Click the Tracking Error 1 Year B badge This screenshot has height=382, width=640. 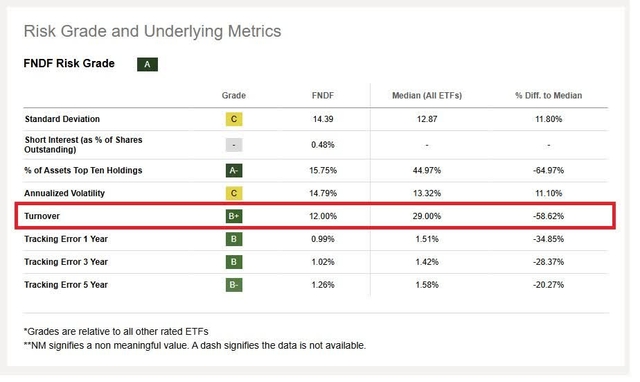coord(234,239)
